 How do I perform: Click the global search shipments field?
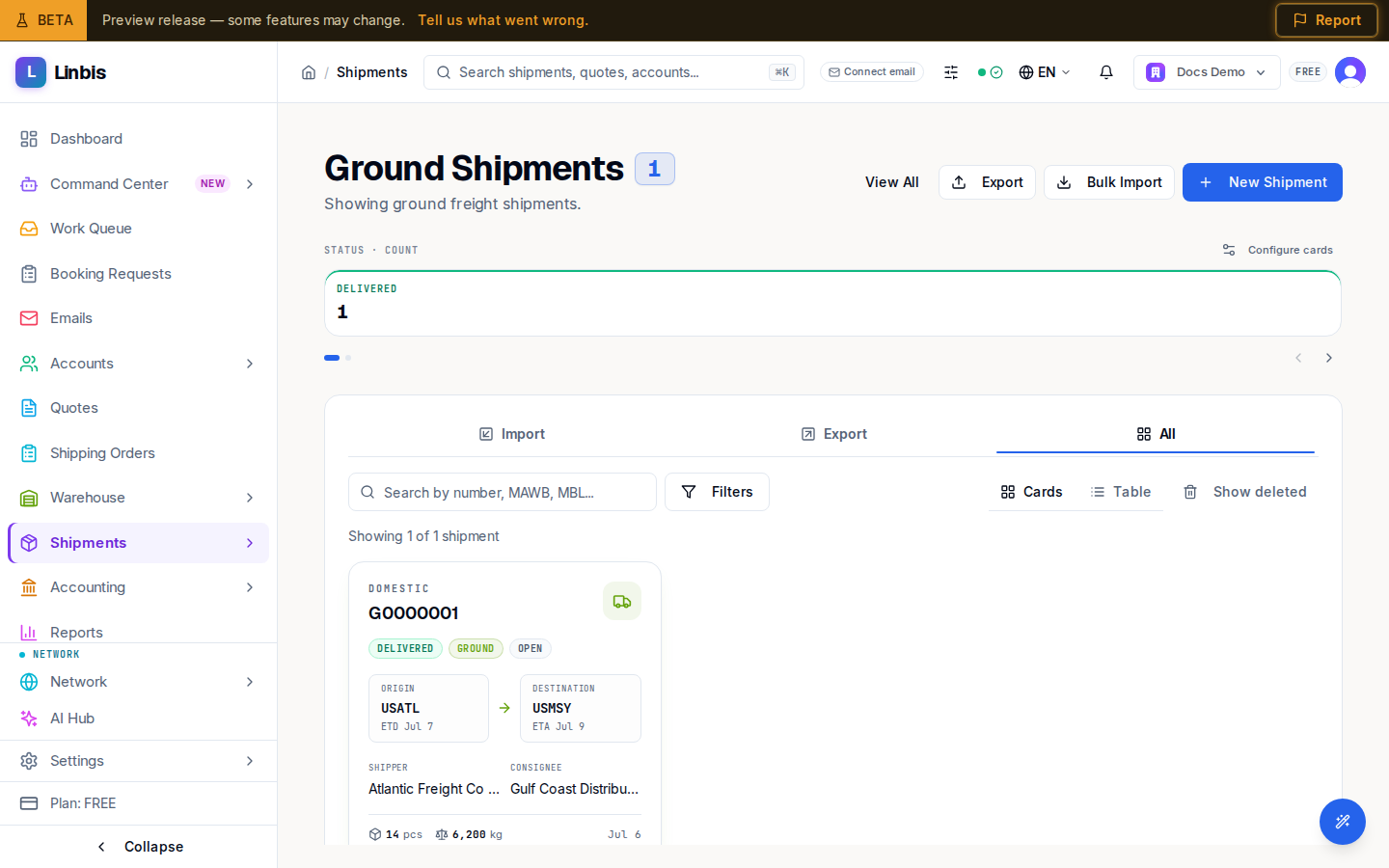(613, 72)
